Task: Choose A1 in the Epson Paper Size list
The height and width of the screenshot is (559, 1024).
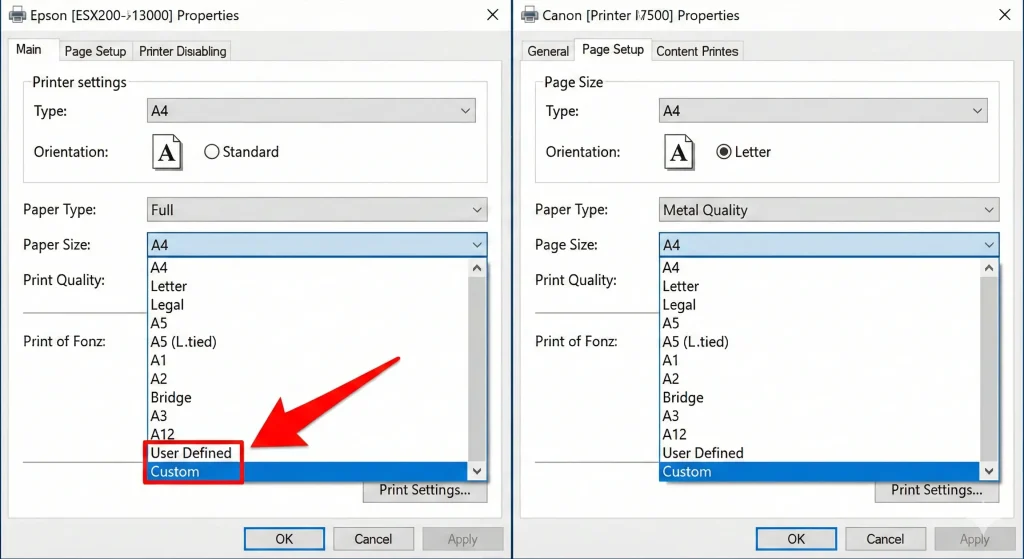Action: [308, 360]
